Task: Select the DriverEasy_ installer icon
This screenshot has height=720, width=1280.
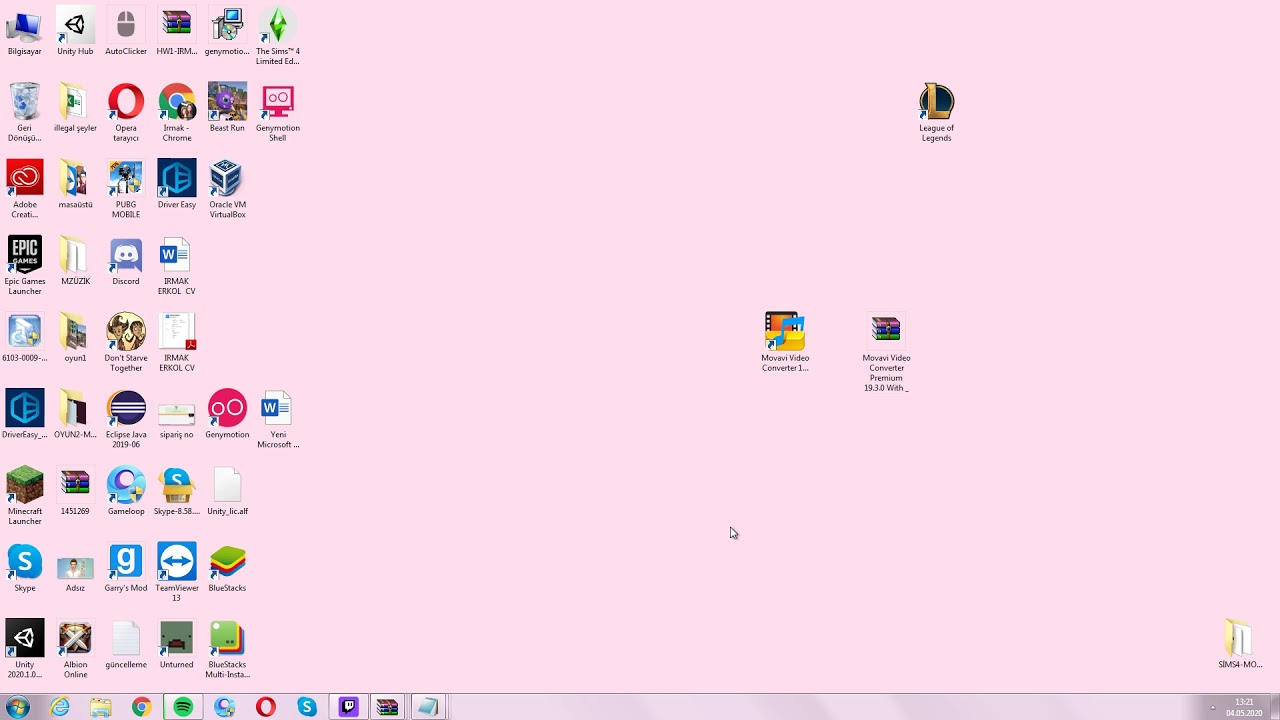Action: [24, 415]
